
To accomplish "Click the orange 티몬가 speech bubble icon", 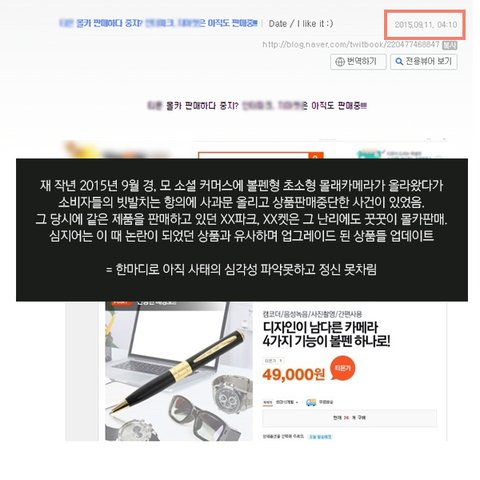I will [342, 368].
